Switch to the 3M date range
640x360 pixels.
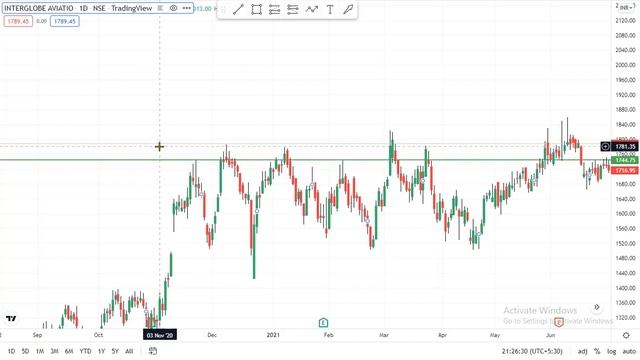click(54, 351)
